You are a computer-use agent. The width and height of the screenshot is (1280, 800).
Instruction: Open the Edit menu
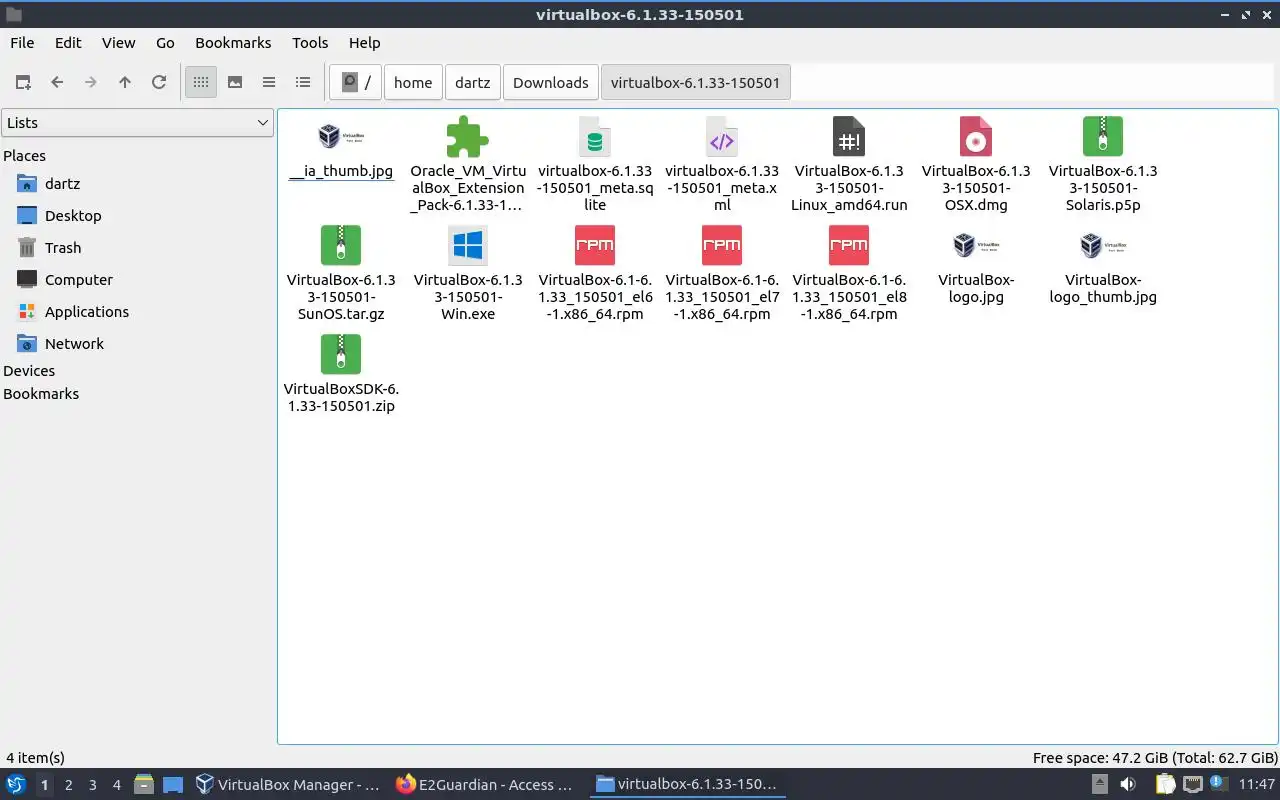pyautogui.click(x=68, y=43)
